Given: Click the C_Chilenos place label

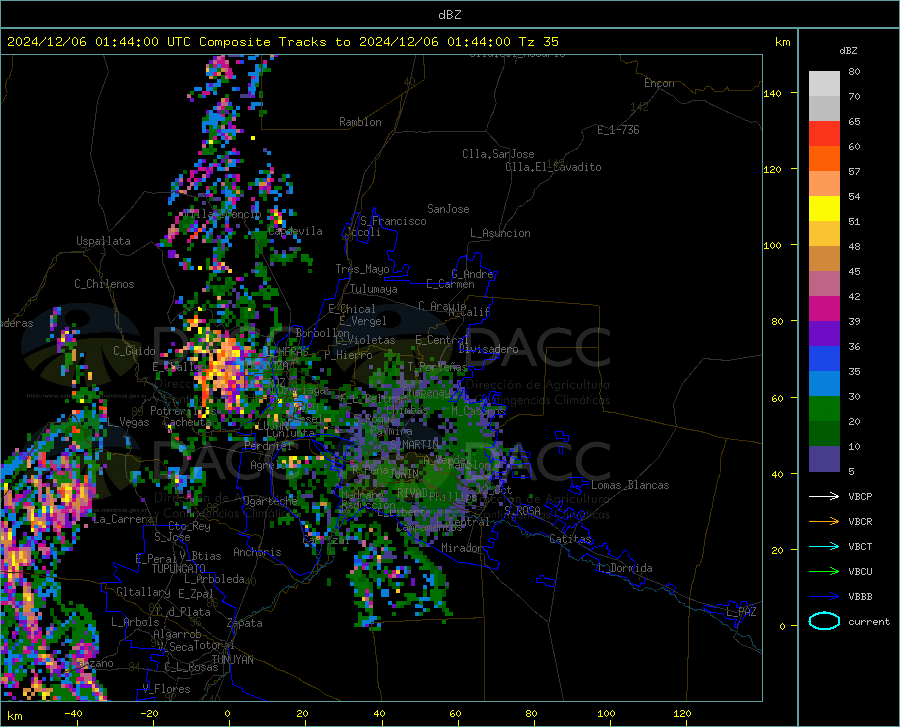Looking at the screenshot, I should tap(104, 284).
